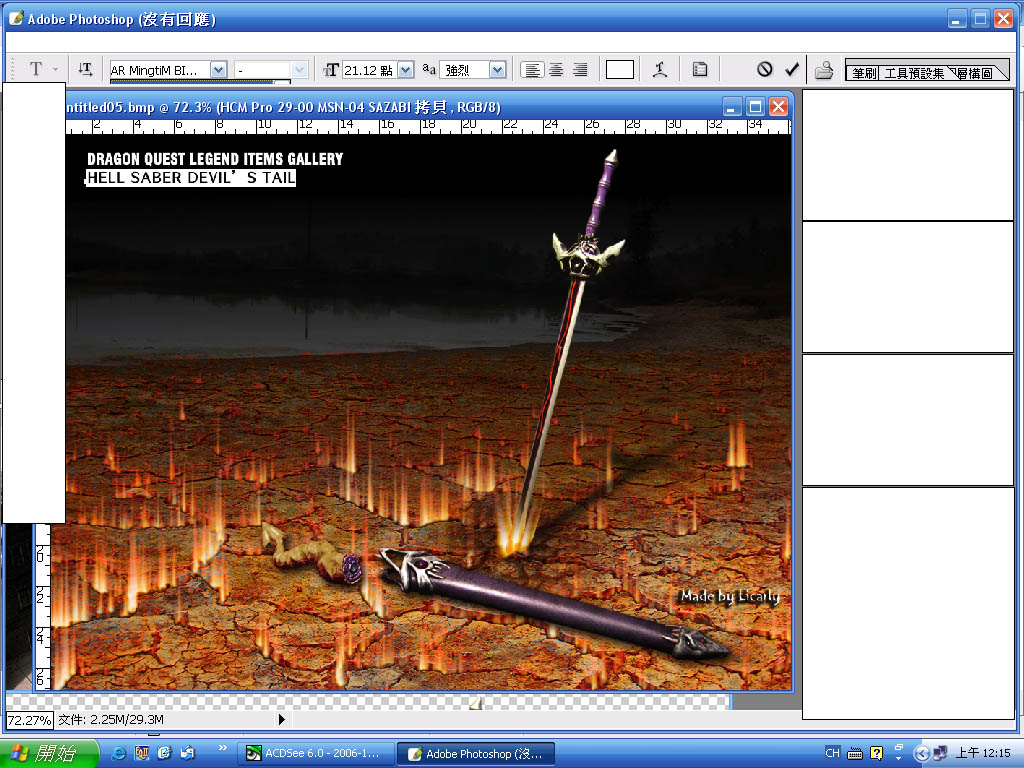The image size is (1024, 768).
Task: Switch to the 筆刷 palette tab
Action: pos(864,73)
